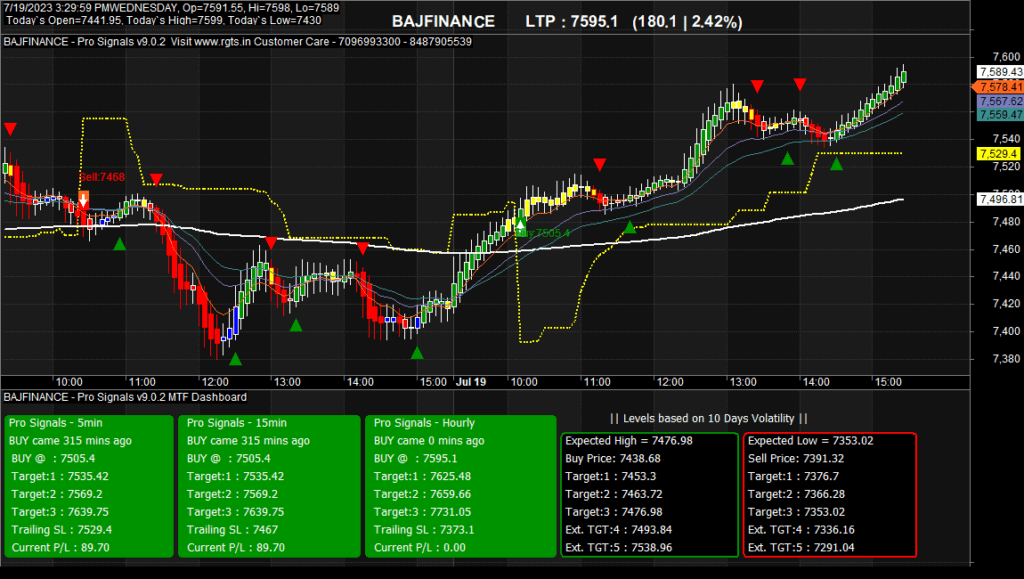The width and height of the screenshot is (1024, 579).
Task: Click the 7,589.43 last price label
Action: pyautogui.click(x=1000, y=72)
